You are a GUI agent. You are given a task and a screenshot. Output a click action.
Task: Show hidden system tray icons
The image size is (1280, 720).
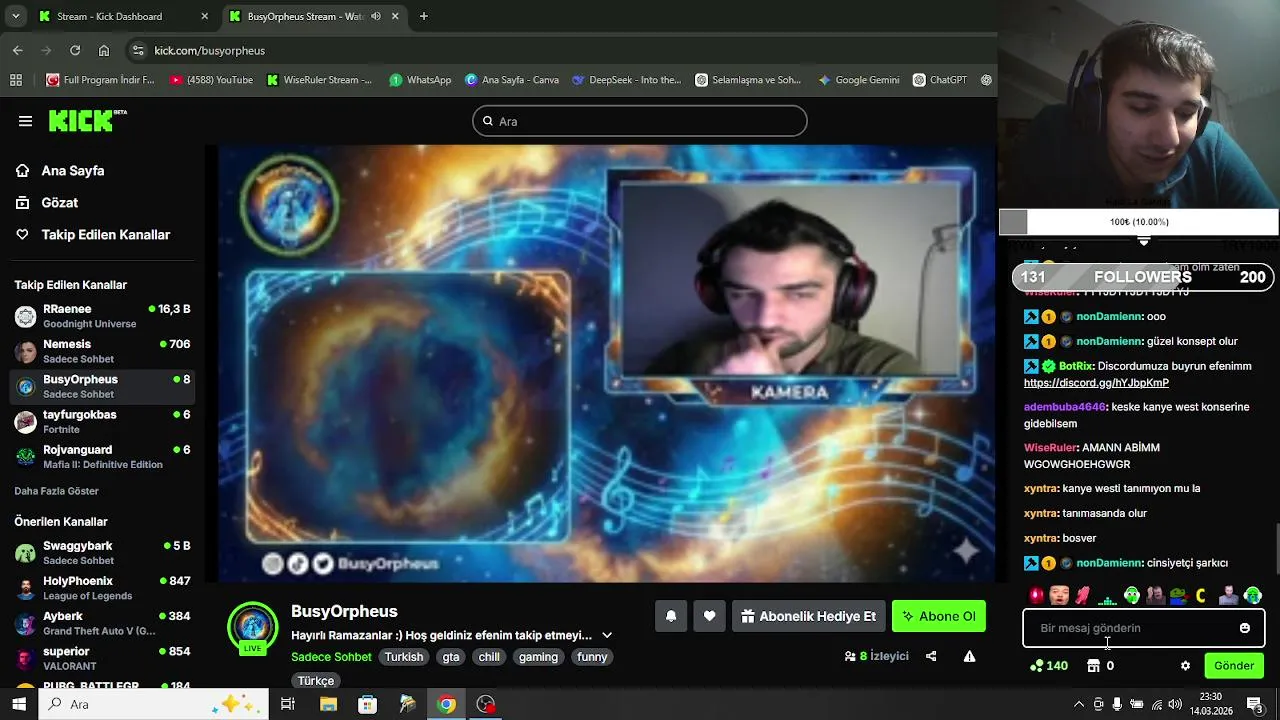1078,704
